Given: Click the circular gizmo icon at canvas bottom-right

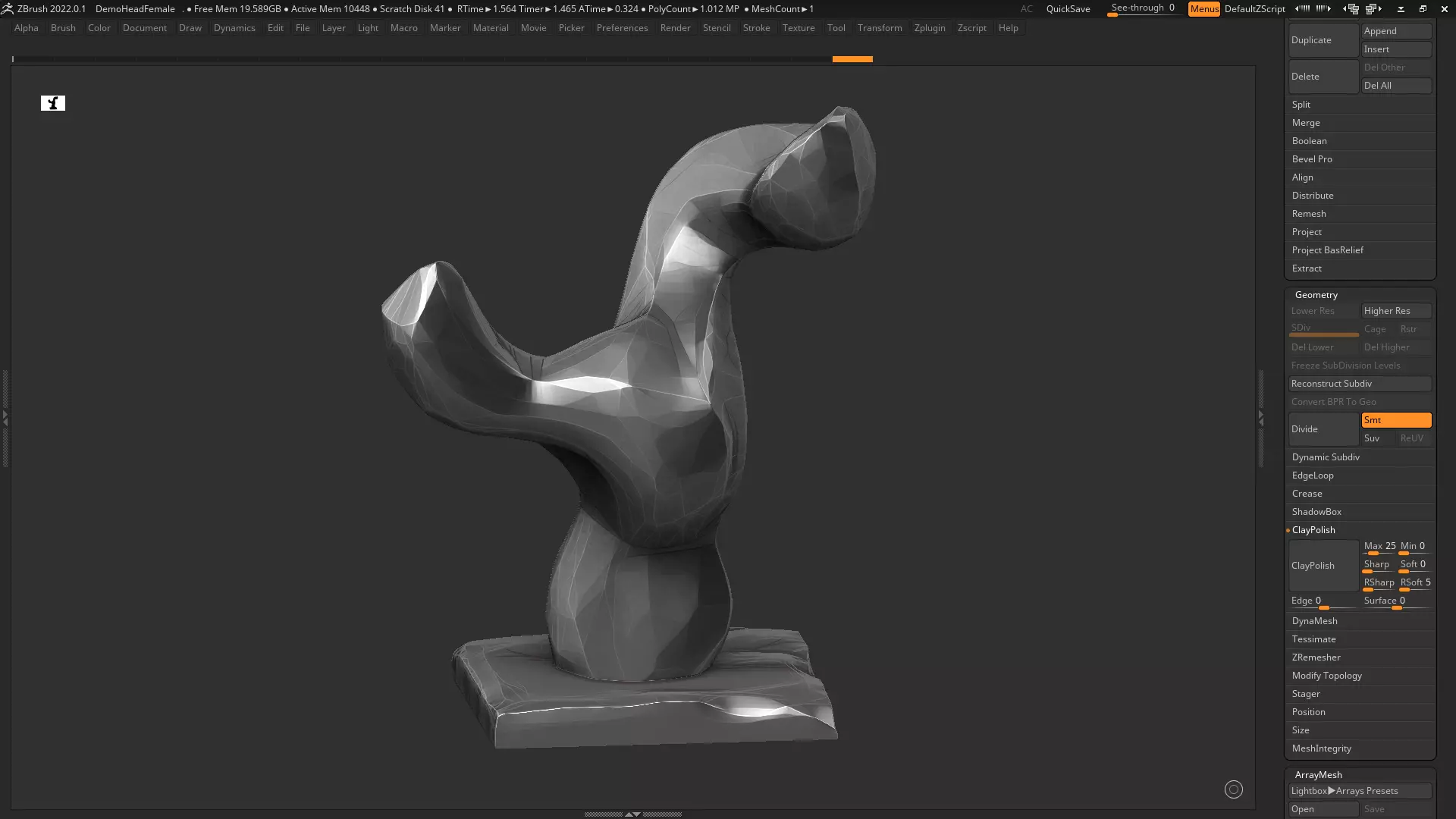Looking at the screenshot, I should pyautogui.click(x=1234, y=789).
